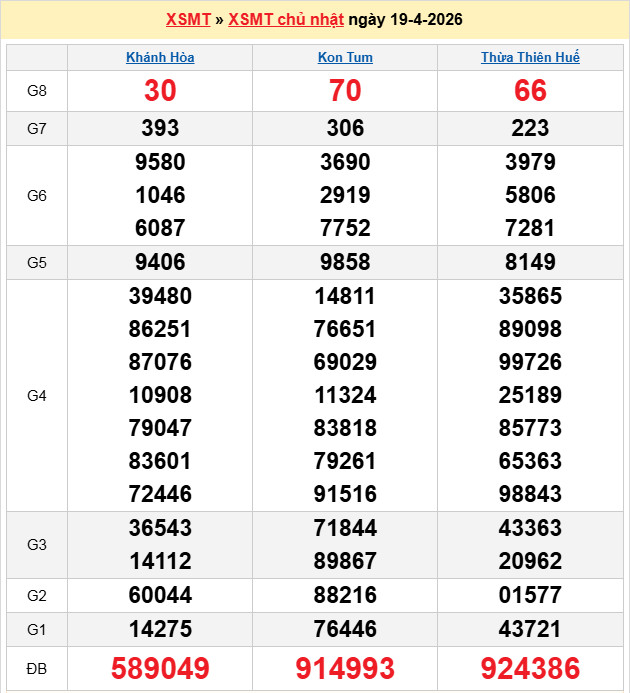The image size is (630, 693).
Task: Select the G7 number 223
Action: tap(530, 128)
